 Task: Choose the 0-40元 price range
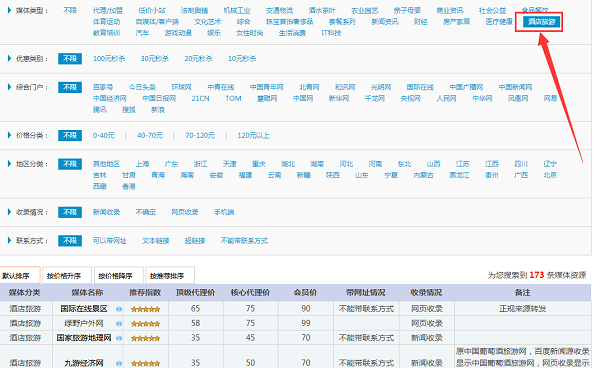coord(104,135)
